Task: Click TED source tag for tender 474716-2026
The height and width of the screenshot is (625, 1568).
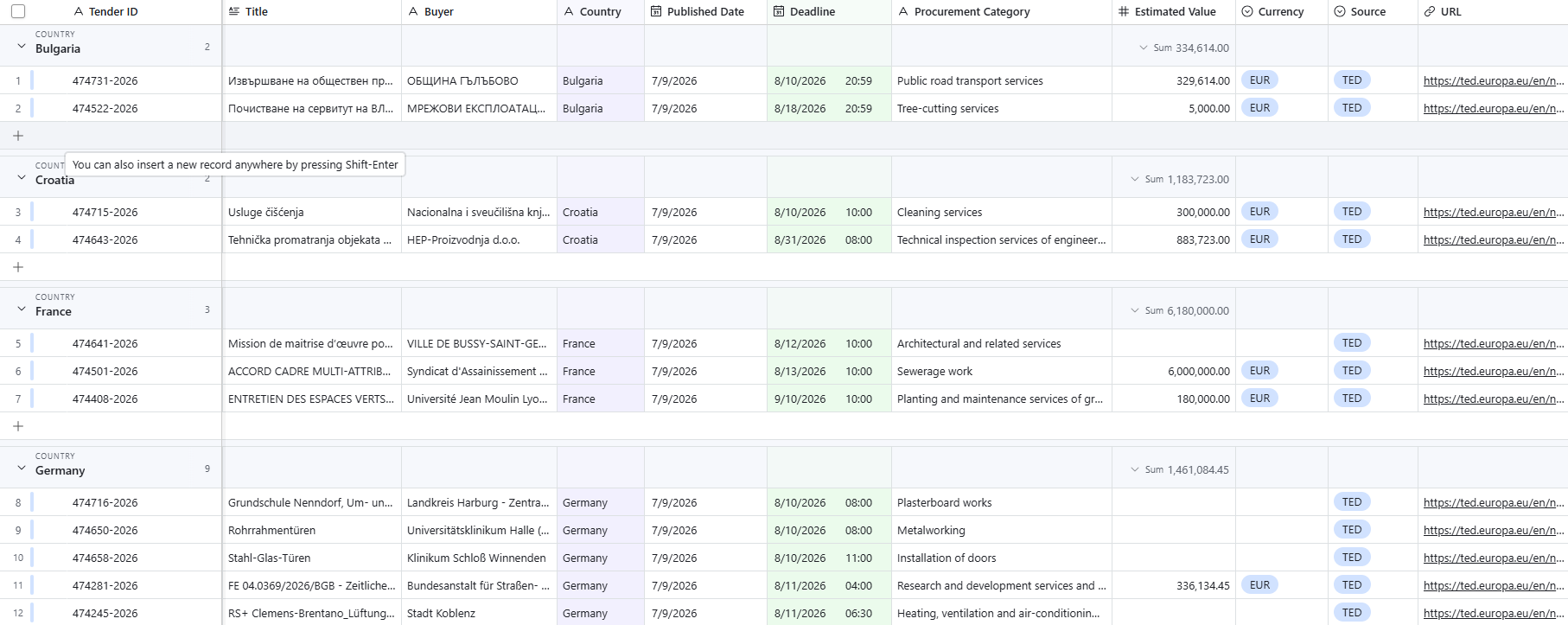Action: tap(1352, 502)
